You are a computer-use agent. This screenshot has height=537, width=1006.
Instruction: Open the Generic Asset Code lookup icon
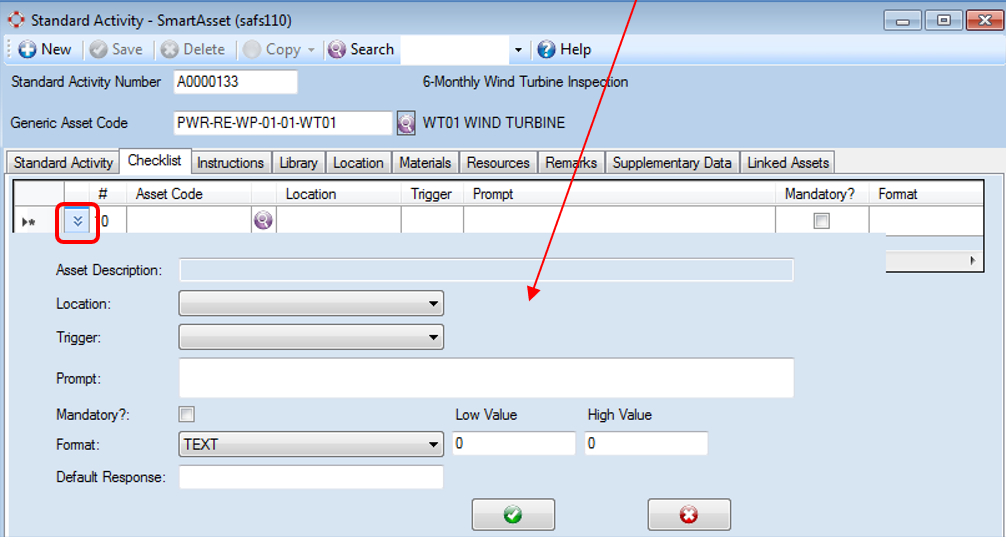point(405,123)
